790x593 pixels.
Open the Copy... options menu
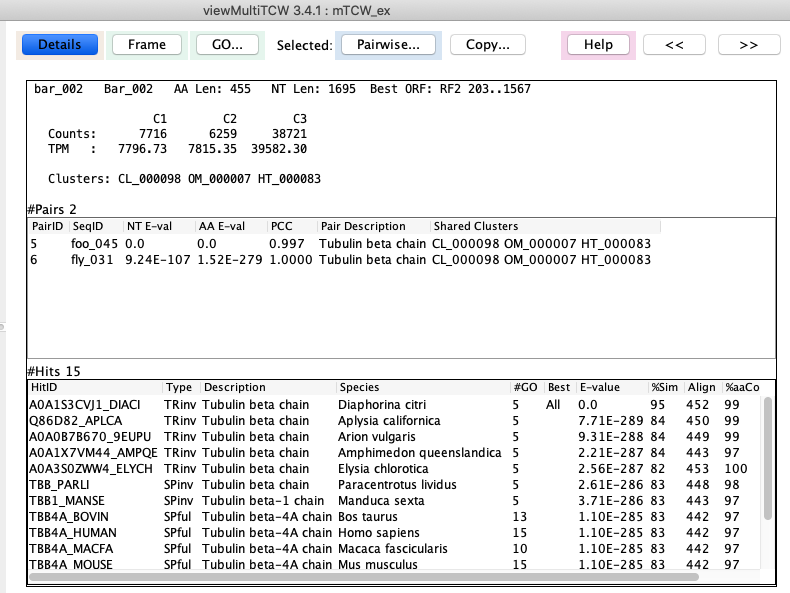tap(487, 45)
